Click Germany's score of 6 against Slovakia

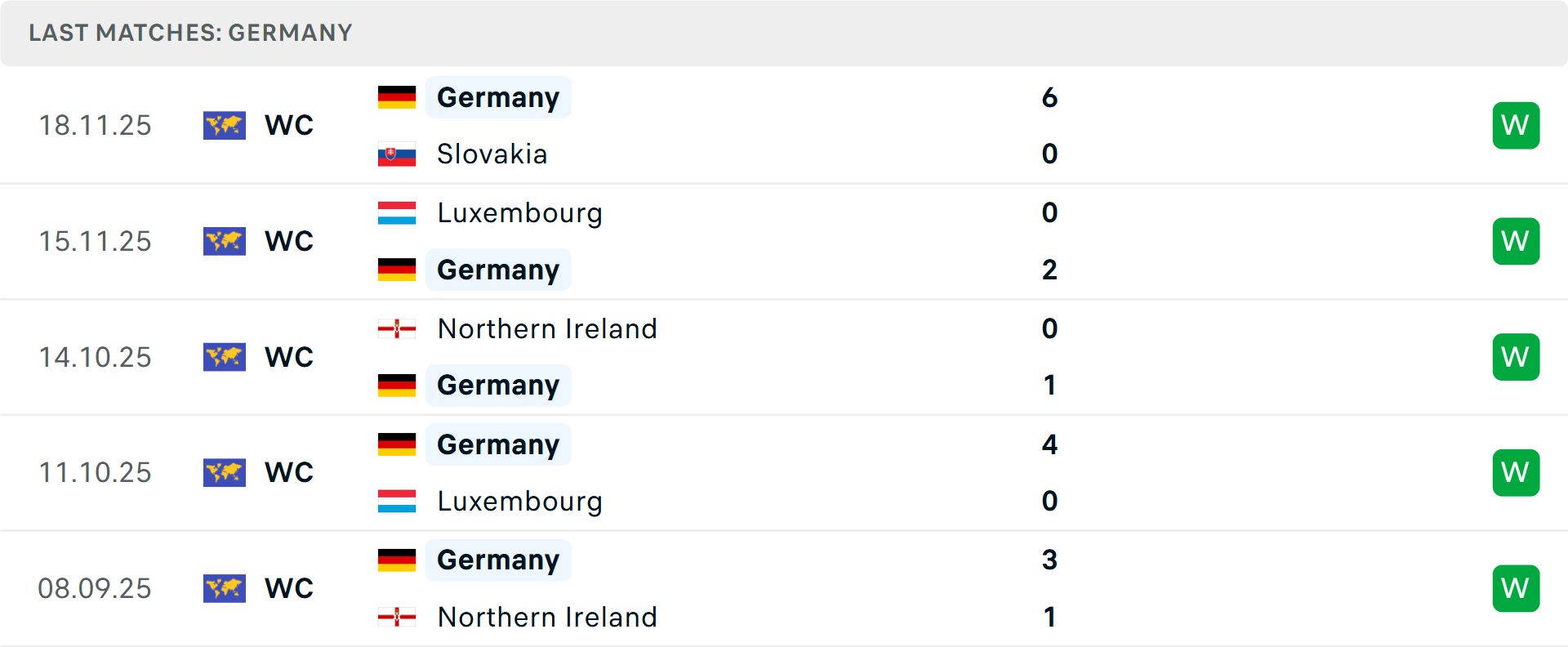tap(1049, 97)
